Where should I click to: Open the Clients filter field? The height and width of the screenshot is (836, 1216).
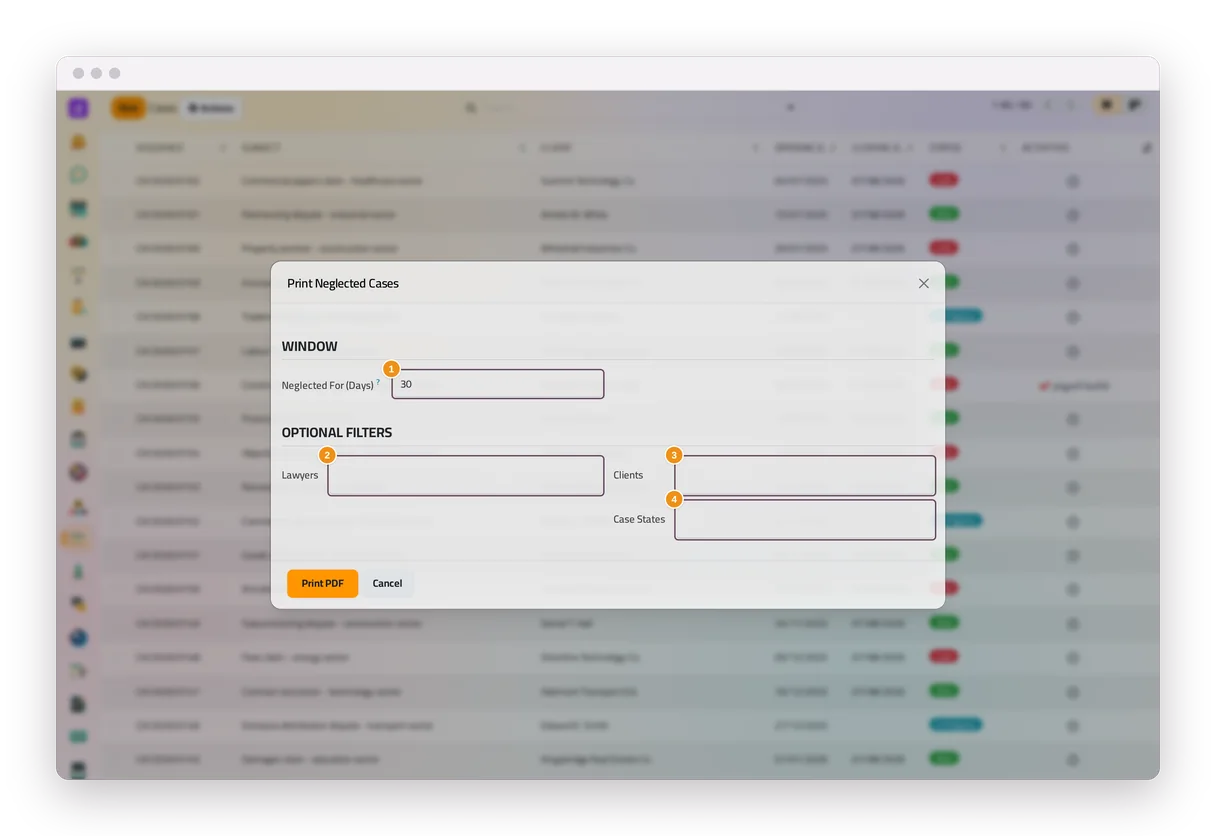point(805,475)
